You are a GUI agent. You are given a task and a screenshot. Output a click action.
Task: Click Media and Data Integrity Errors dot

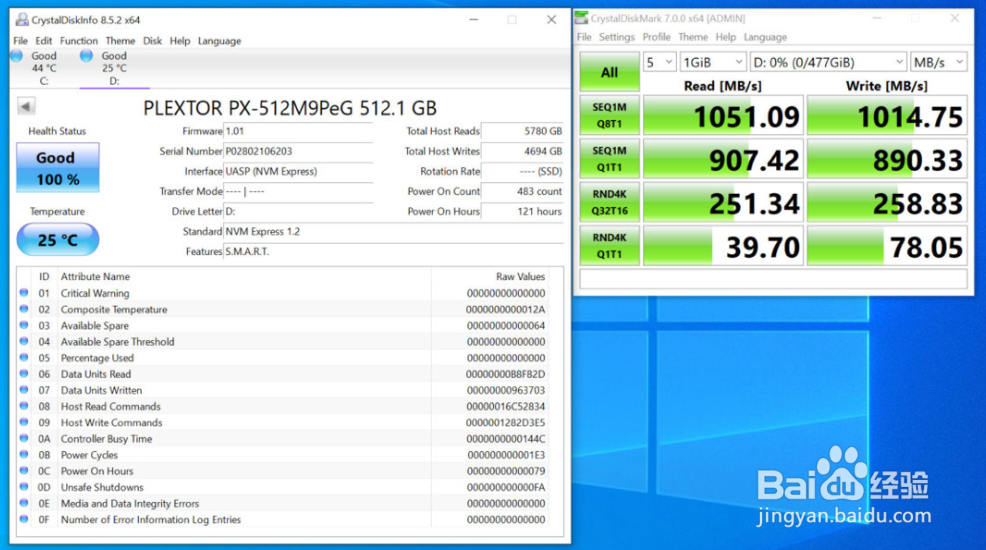(x=24, y=503)
